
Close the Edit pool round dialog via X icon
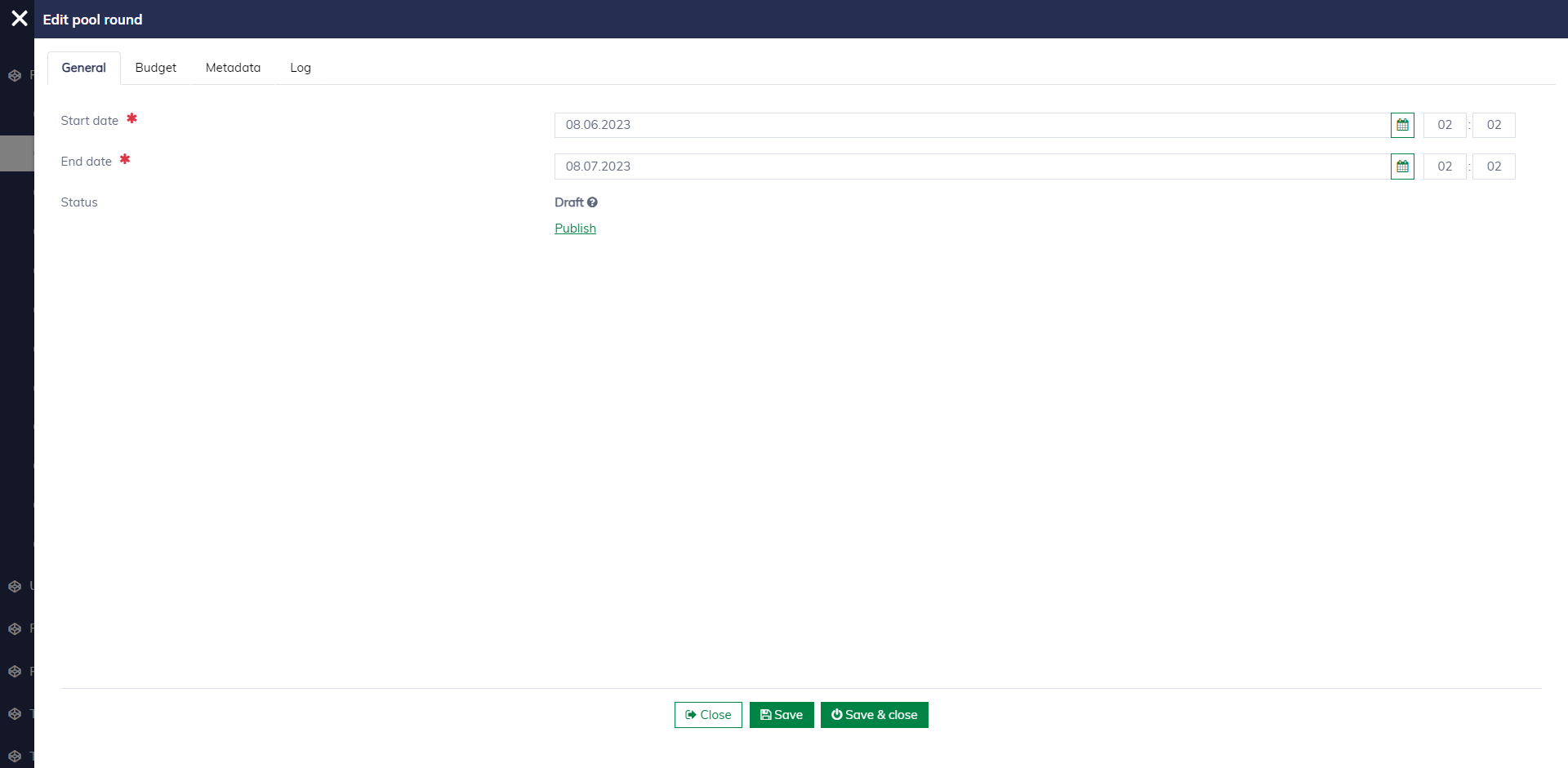pos(20,19)
